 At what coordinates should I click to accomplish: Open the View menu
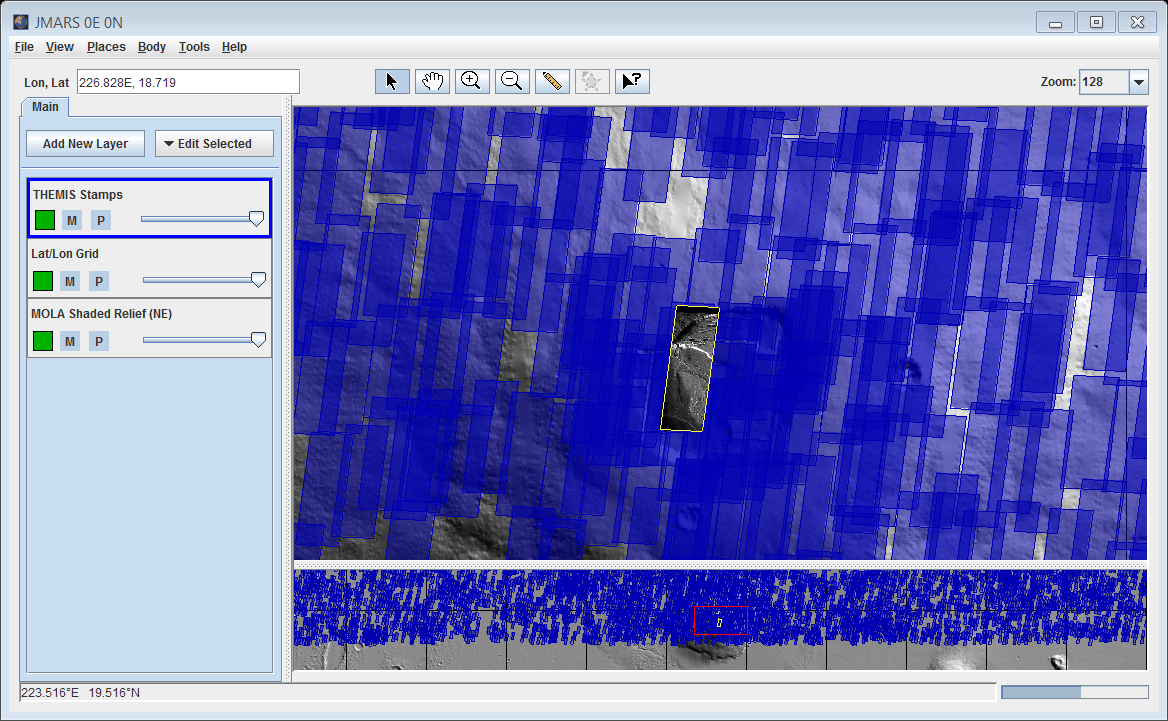(60, 47)
